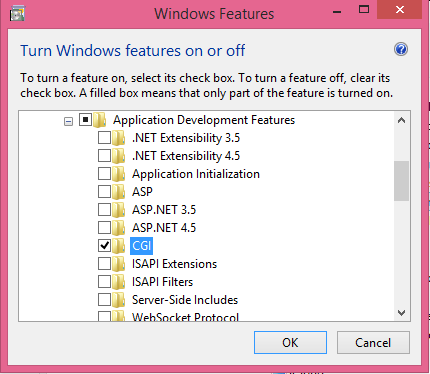Select the ASP label
The width and height of the screenshot is (430, 374).
coord(142,192)
